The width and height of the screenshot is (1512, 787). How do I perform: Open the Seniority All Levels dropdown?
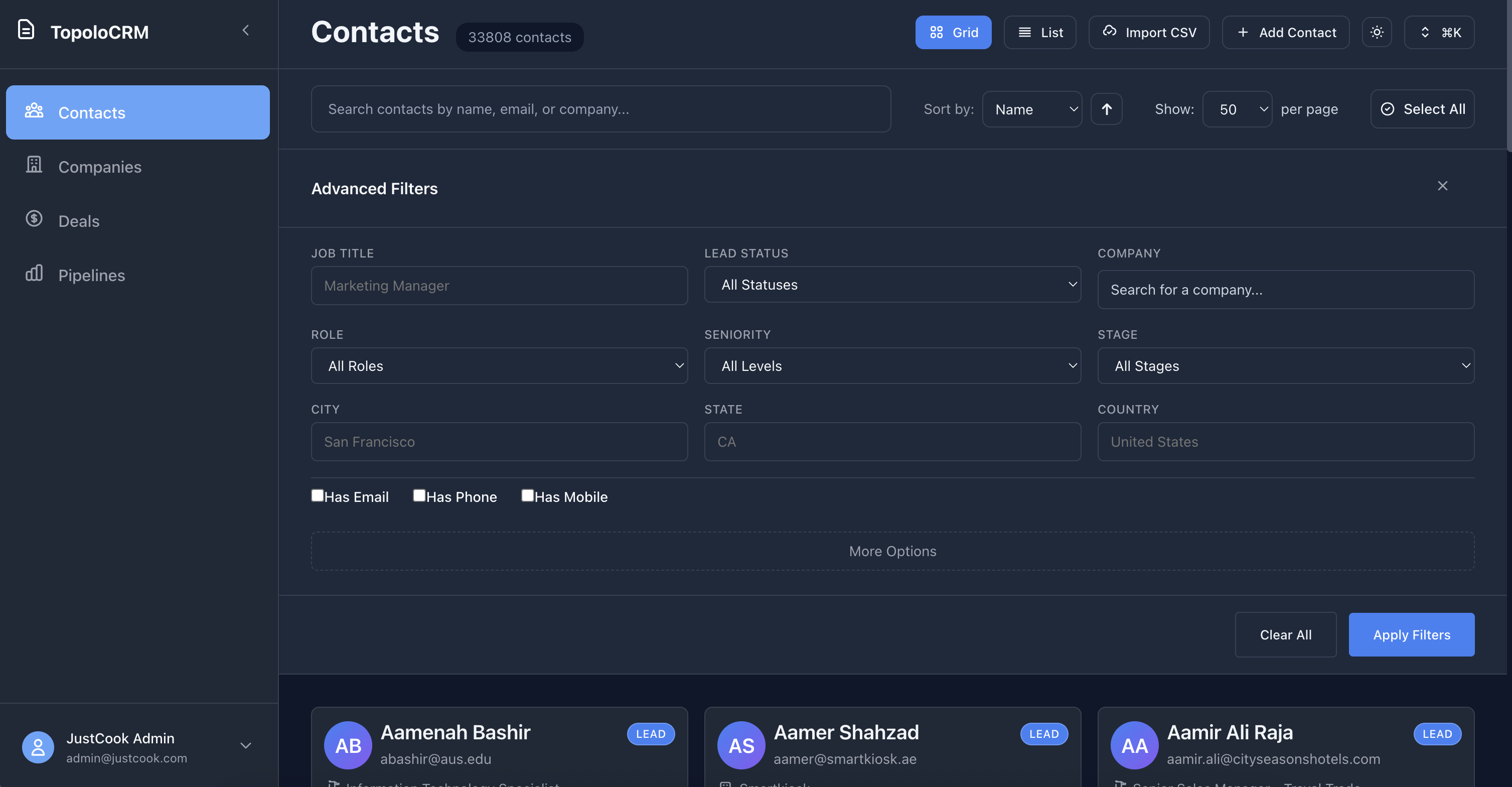coord(892,365)
